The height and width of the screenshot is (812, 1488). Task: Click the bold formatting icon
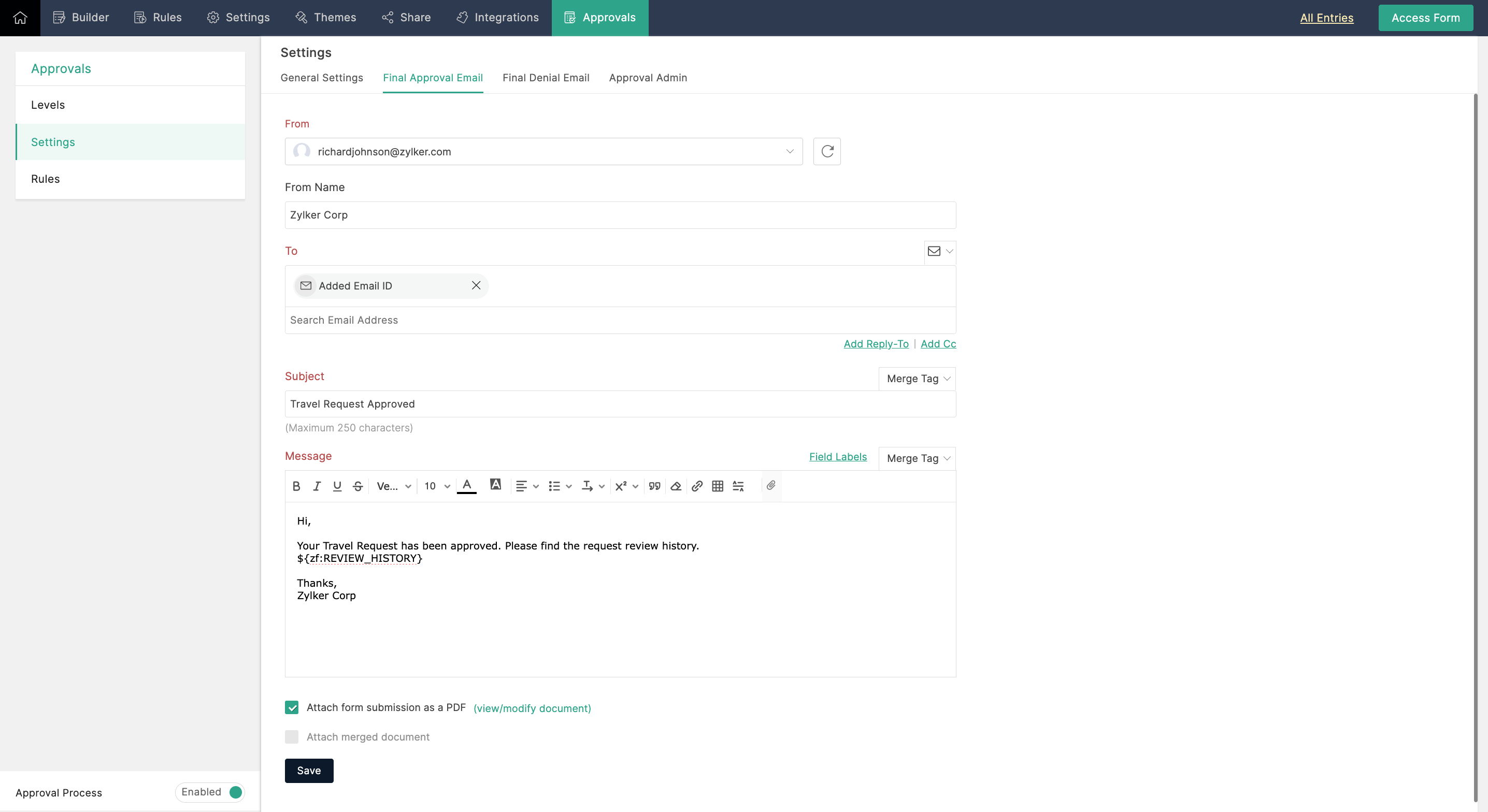point(297,486)
